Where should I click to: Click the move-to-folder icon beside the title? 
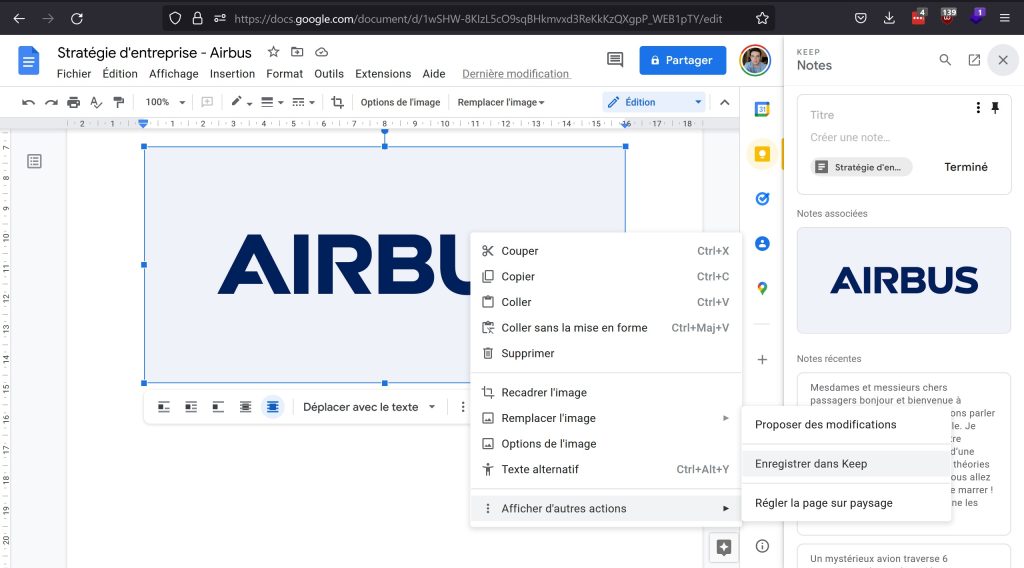point(297,52)
